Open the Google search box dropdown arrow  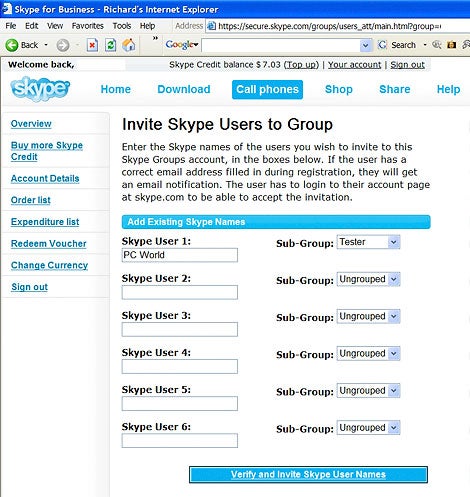point(365,45)
